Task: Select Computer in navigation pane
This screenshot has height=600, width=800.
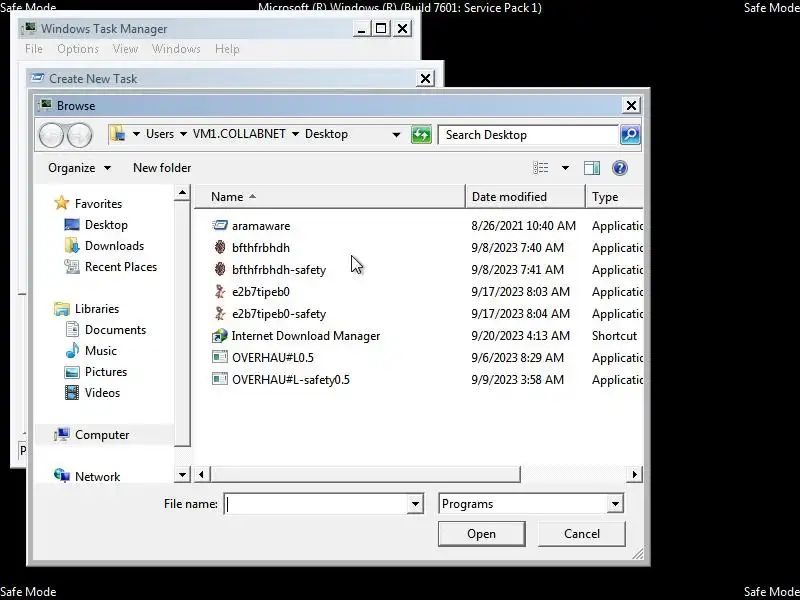Action: tap(102, 434)
